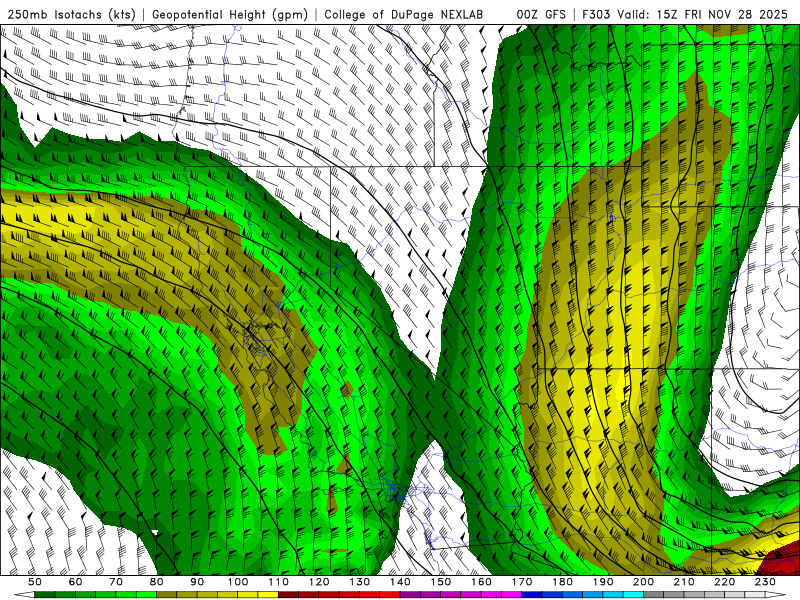Click the '230' colorbar label

(765, 582)
